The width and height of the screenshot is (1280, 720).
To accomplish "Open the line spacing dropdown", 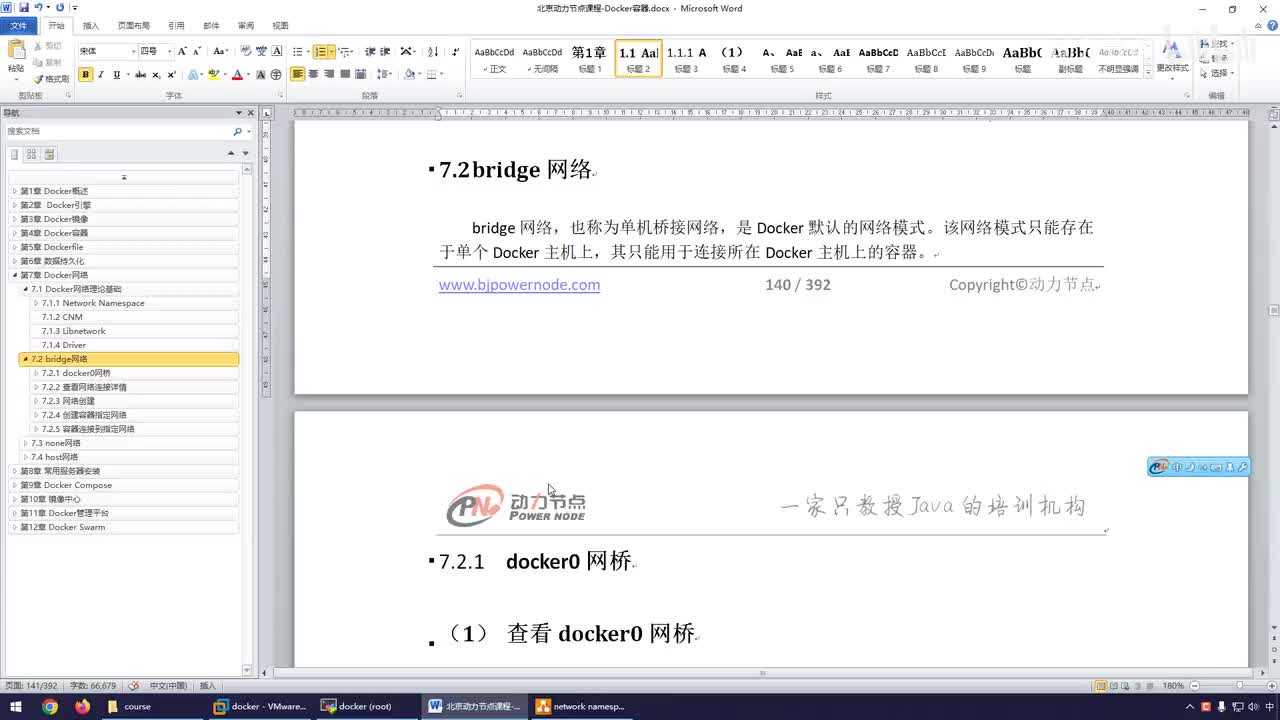I will (x=383, y=75).
